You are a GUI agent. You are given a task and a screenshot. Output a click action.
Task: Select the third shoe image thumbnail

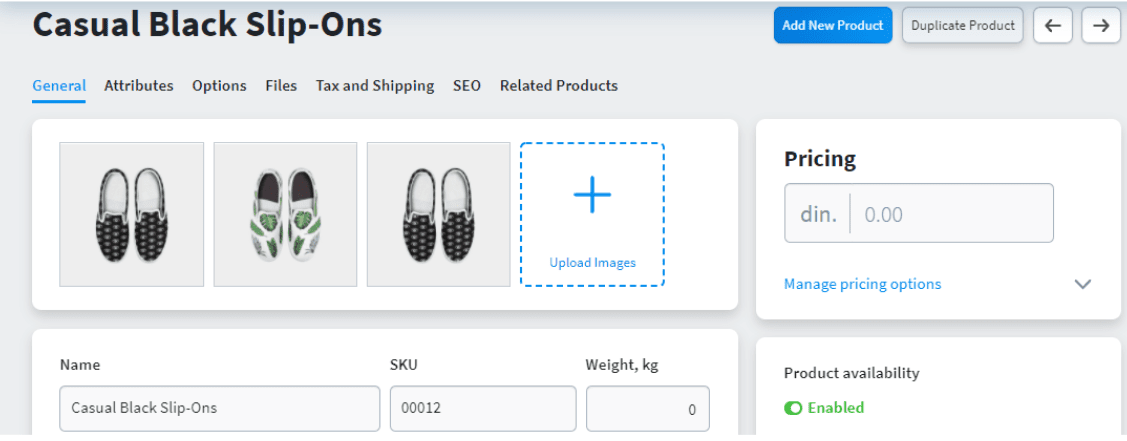click(439, 214)
